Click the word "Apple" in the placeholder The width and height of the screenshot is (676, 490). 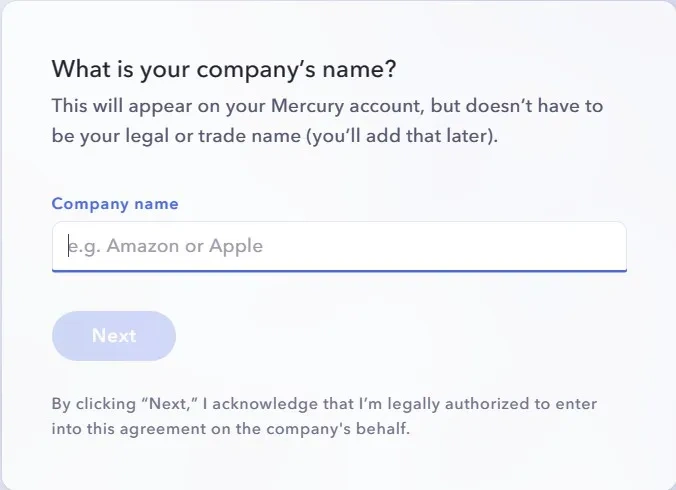coord(236,246)
